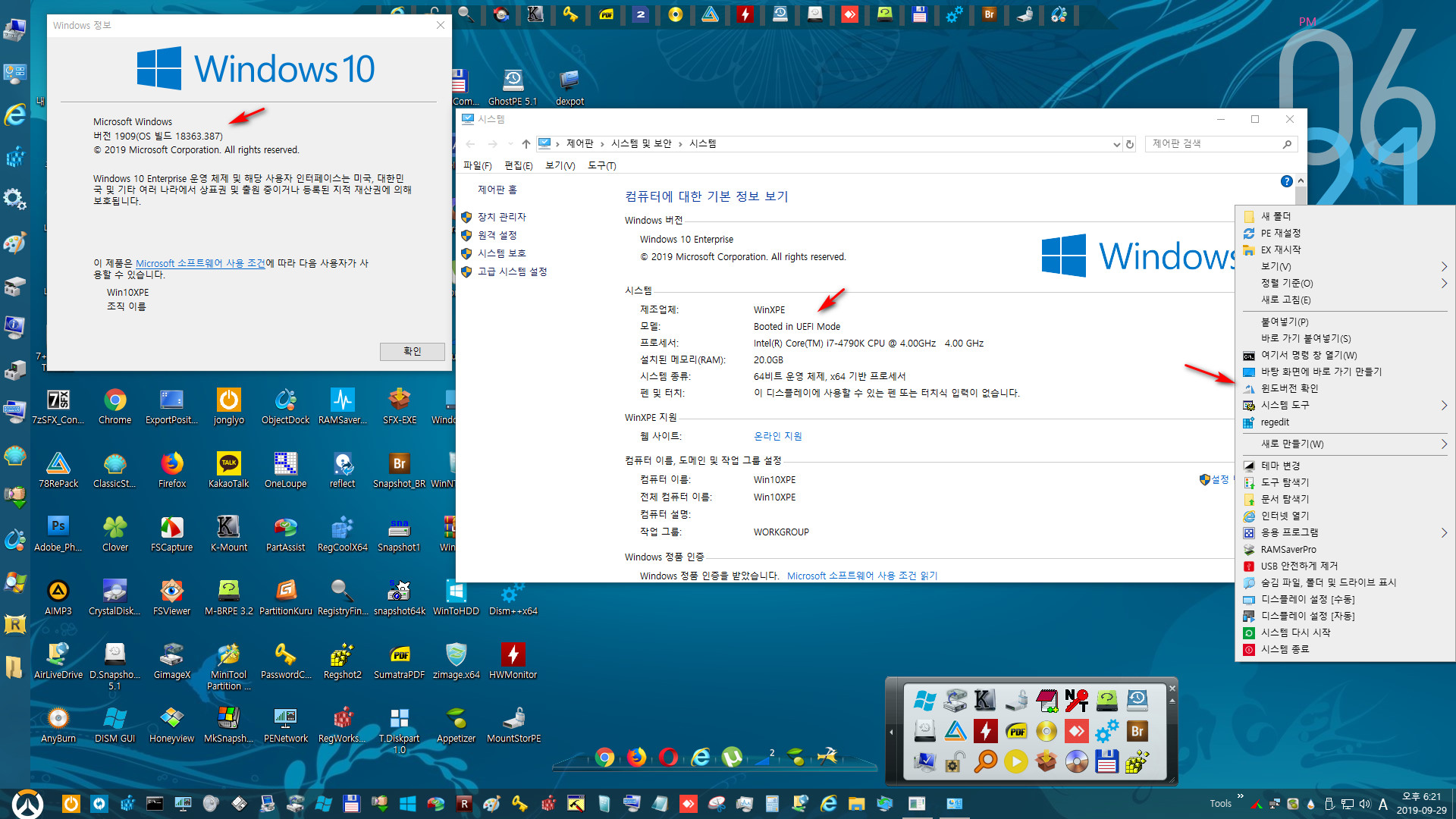Image resolution: width=1456 pixels, height=819 pixels.
Task: Click scroll-up arrow in System window
Action: coord(1301,181)
